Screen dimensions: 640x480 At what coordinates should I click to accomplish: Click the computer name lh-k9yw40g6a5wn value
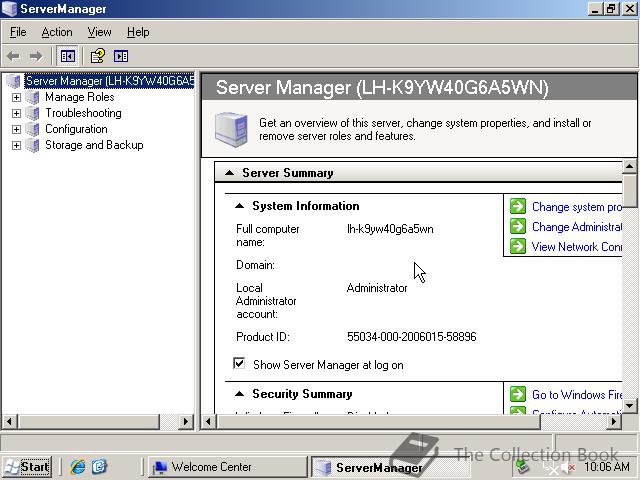tap(390, 229)
